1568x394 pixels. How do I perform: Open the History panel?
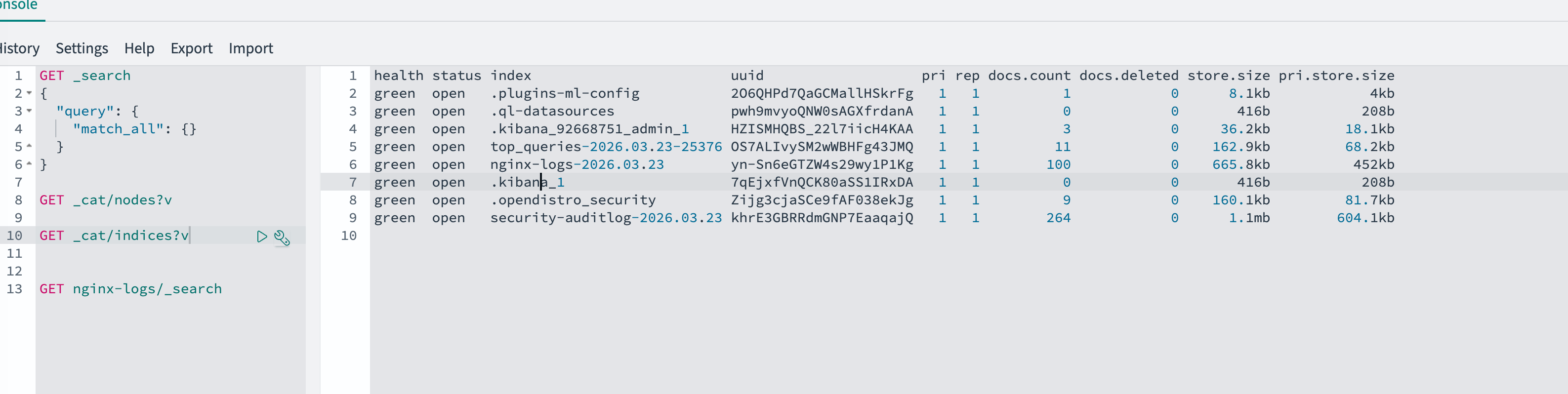click(19, 48)
